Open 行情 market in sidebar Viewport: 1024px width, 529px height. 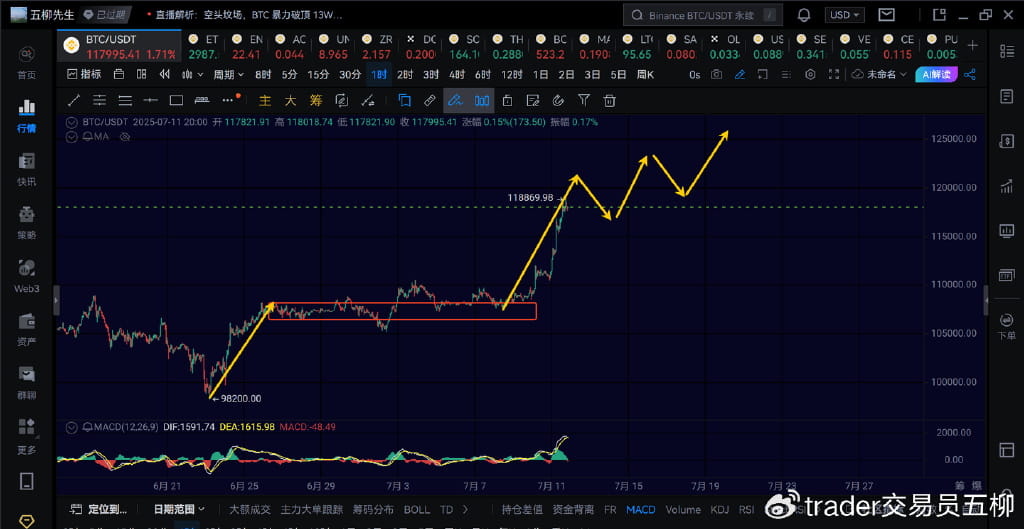pyautogui.click(x=27, y=116)
